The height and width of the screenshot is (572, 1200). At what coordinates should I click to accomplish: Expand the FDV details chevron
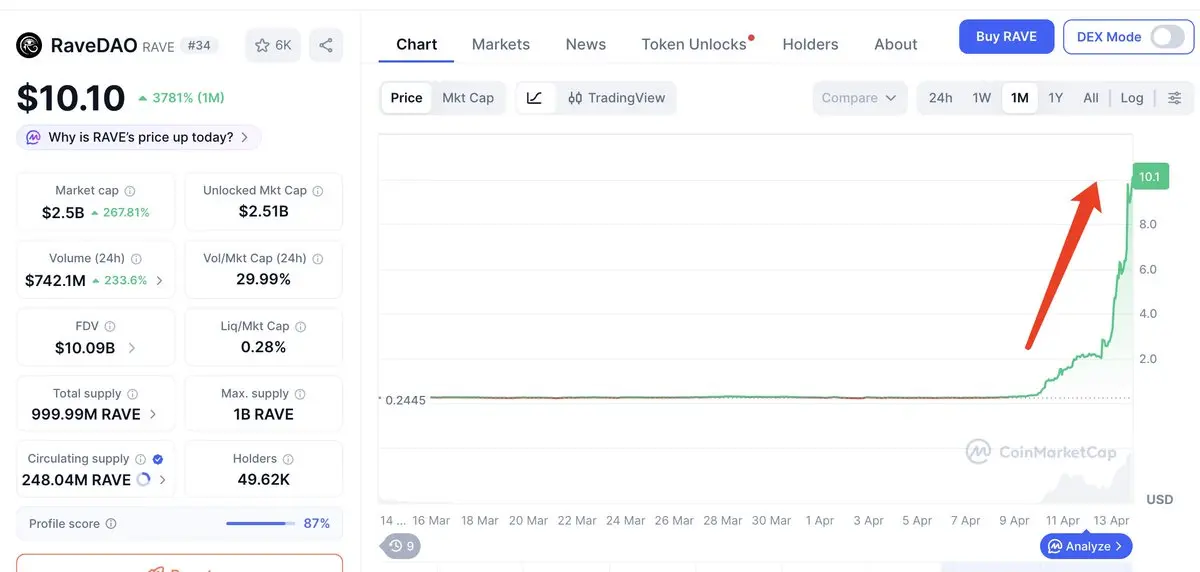click(x=132, y=348)
